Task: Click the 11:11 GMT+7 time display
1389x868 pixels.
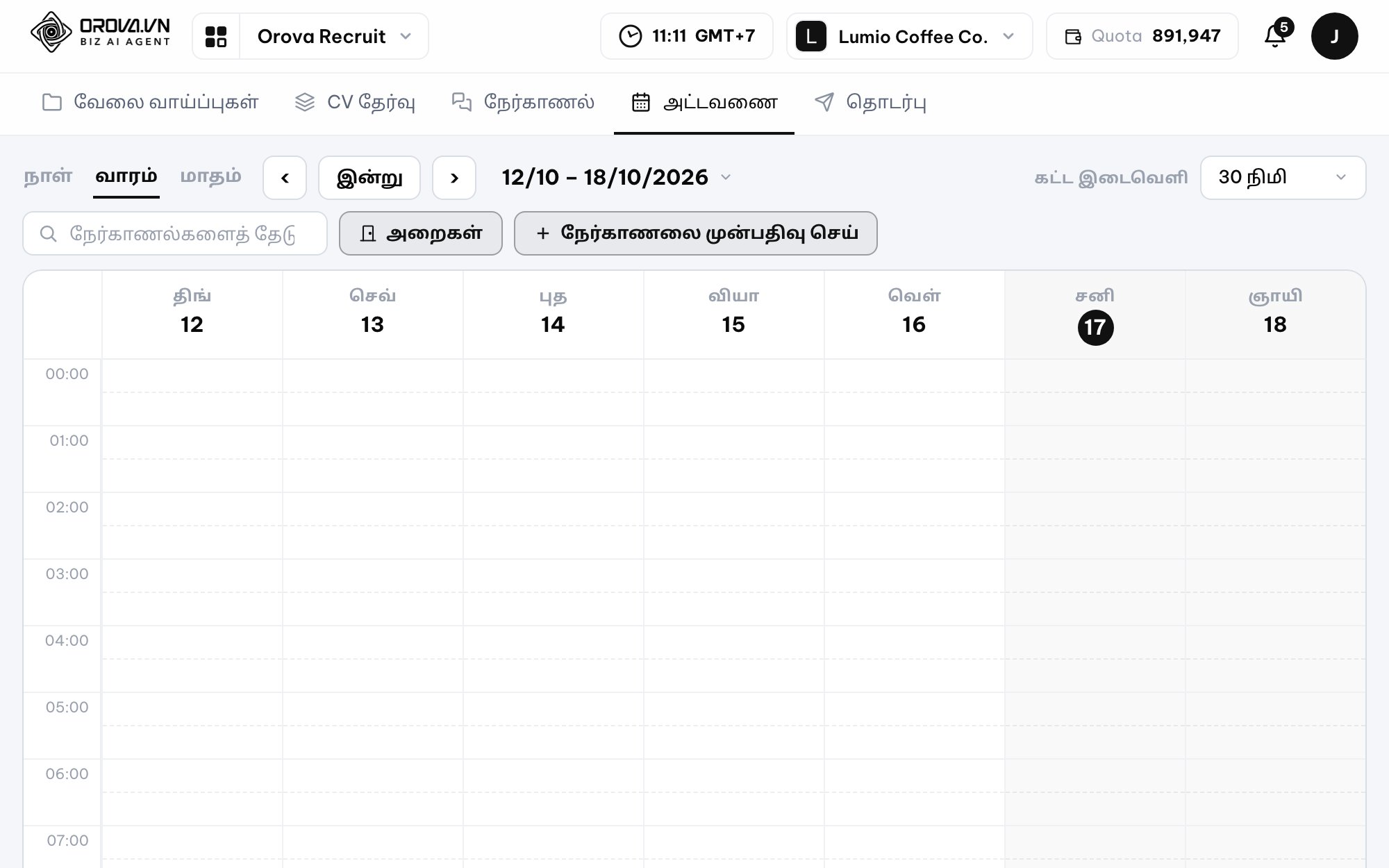Action: click(x=687, y=36)
